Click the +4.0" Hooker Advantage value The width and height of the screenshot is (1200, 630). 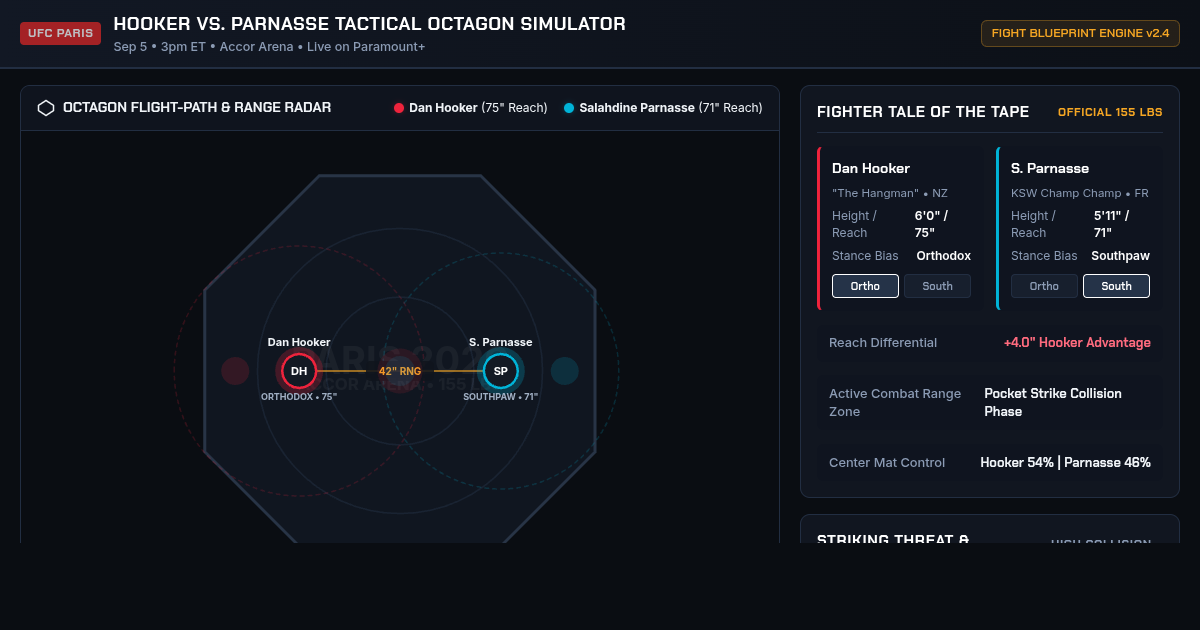1077,342
